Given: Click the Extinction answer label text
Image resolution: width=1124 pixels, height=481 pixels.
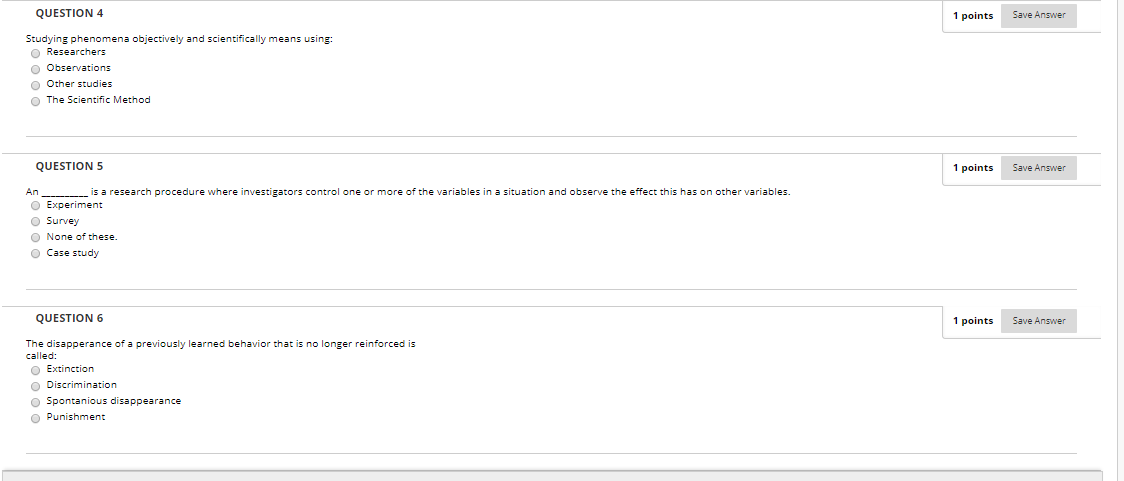Looking at the screenshot, I should click(x=70, y=368).
